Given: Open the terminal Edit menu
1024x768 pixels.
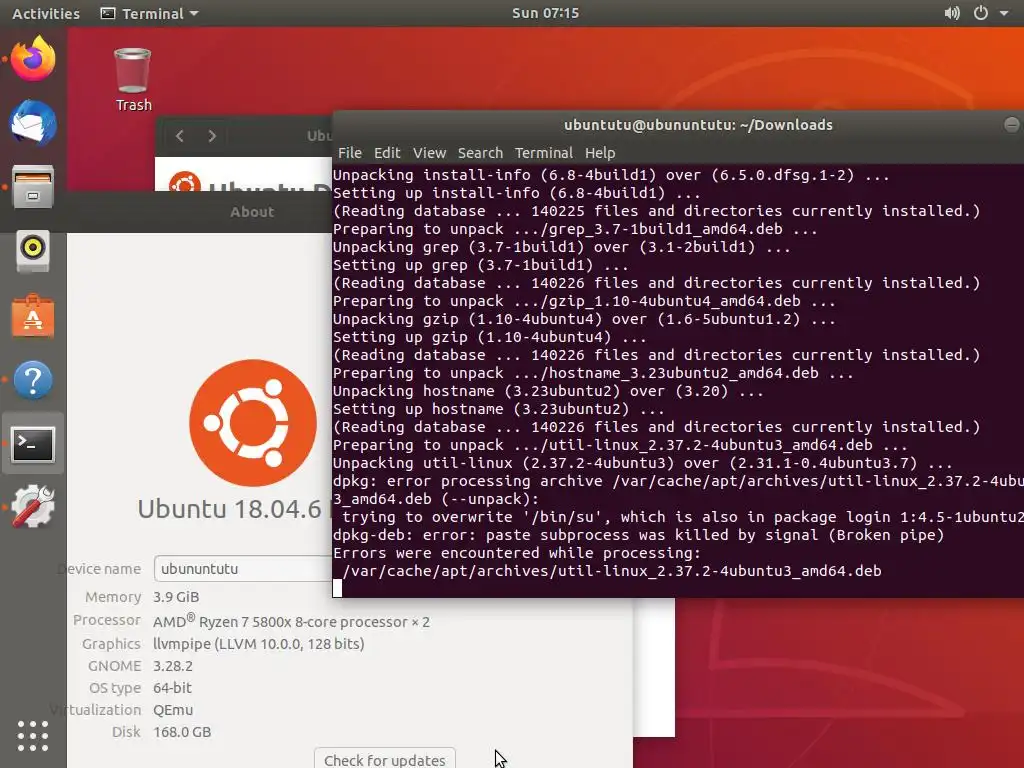Looking at the screenshot, I should 387,153.
